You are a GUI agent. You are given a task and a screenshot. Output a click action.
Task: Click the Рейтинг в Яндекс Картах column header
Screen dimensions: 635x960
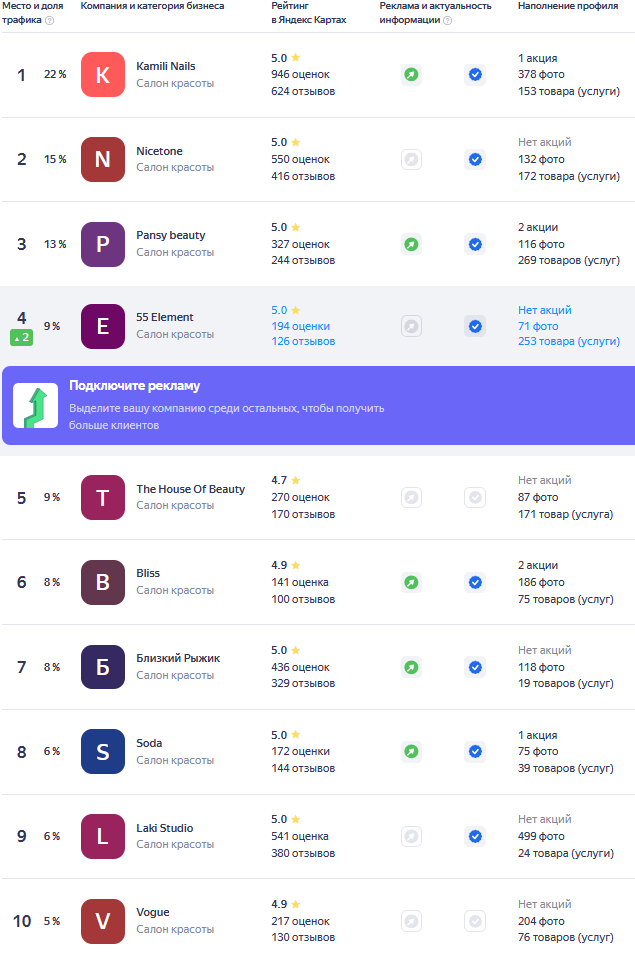pos(309,13)
